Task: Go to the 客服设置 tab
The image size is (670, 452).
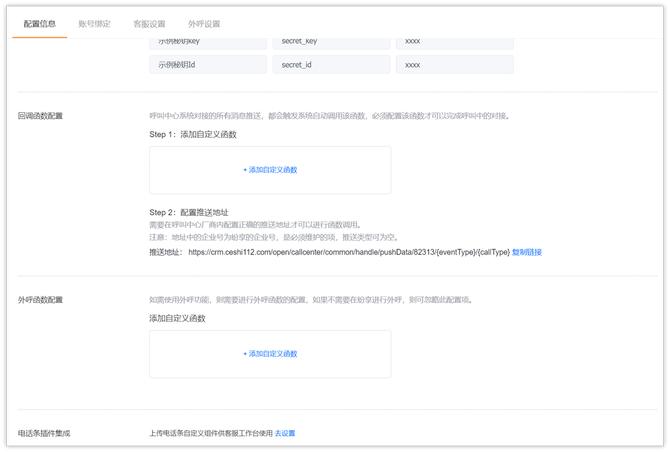Action: [x=149, y=23]
